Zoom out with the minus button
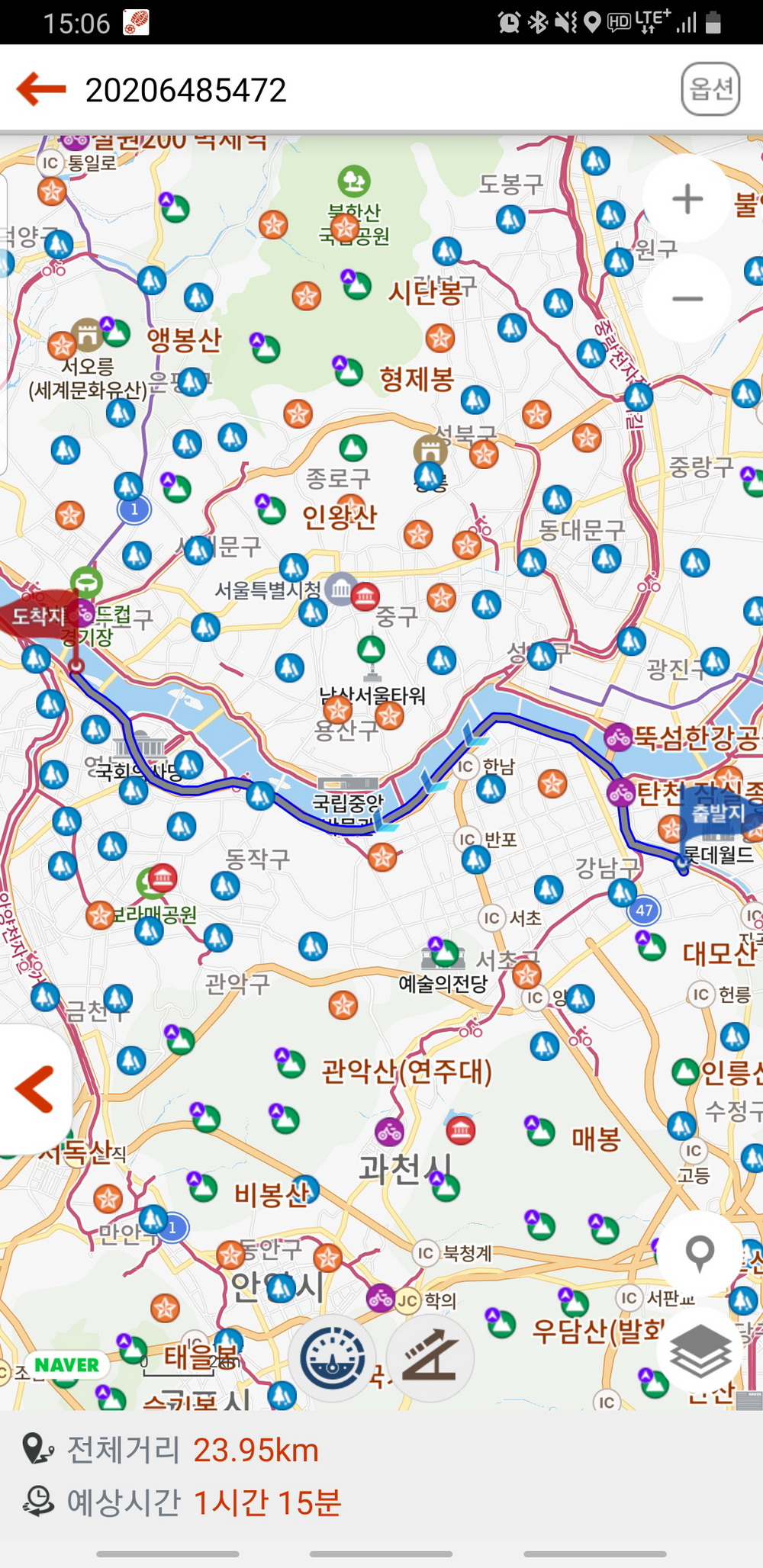763x1568 pixels. [687, 298]
